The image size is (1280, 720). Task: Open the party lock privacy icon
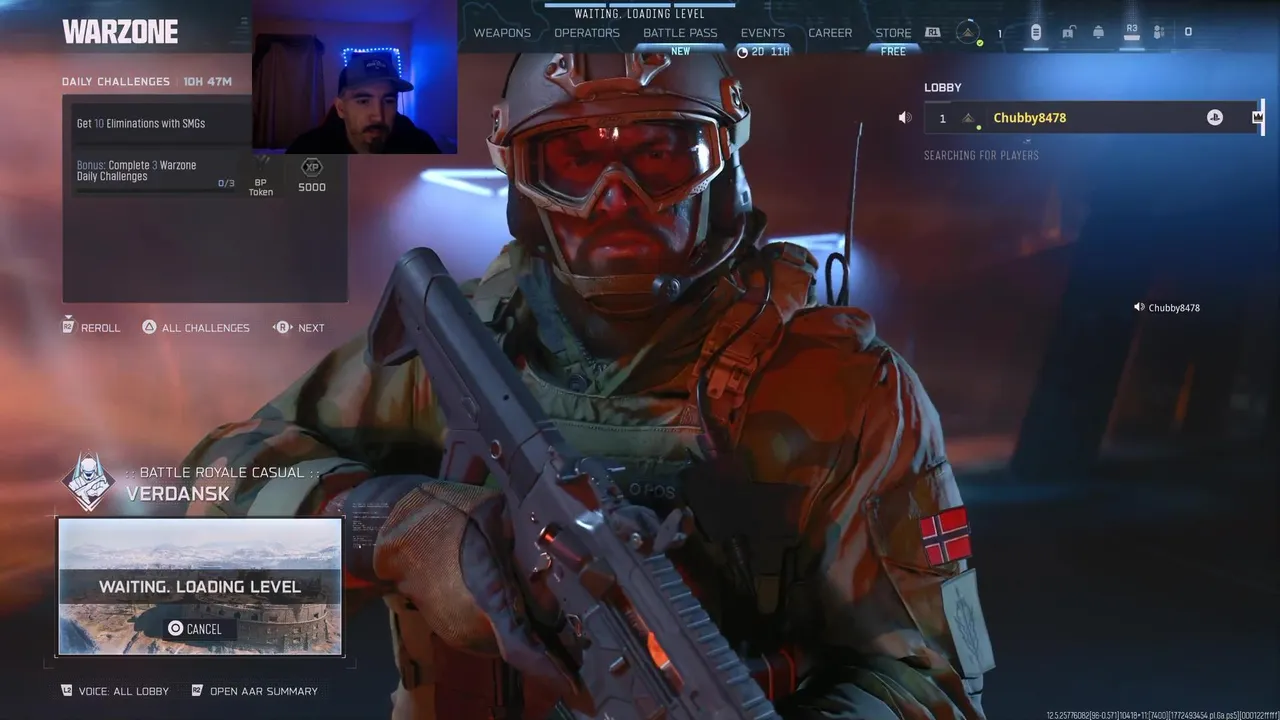point(1067,33)
